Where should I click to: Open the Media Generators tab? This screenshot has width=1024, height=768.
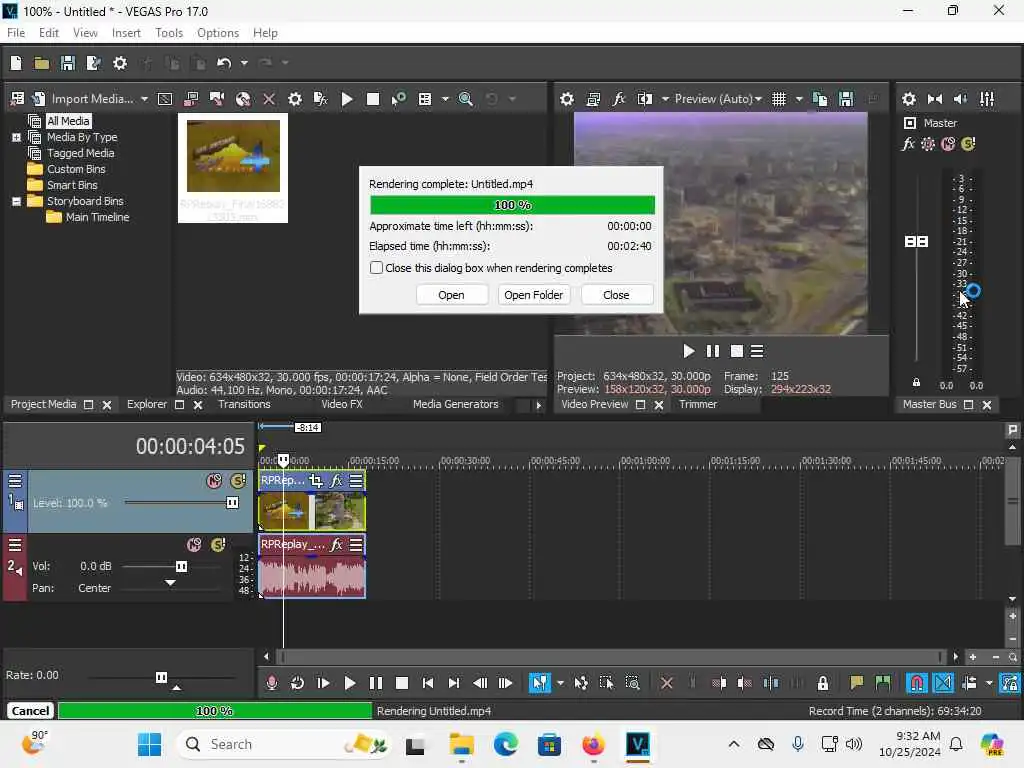[x=456, y=404]
